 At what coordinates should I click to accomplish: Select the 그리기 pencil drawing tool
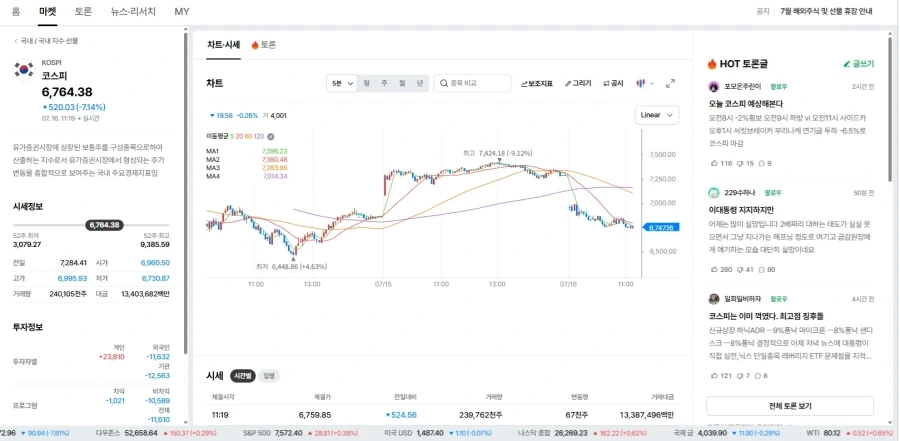(578, 83)
